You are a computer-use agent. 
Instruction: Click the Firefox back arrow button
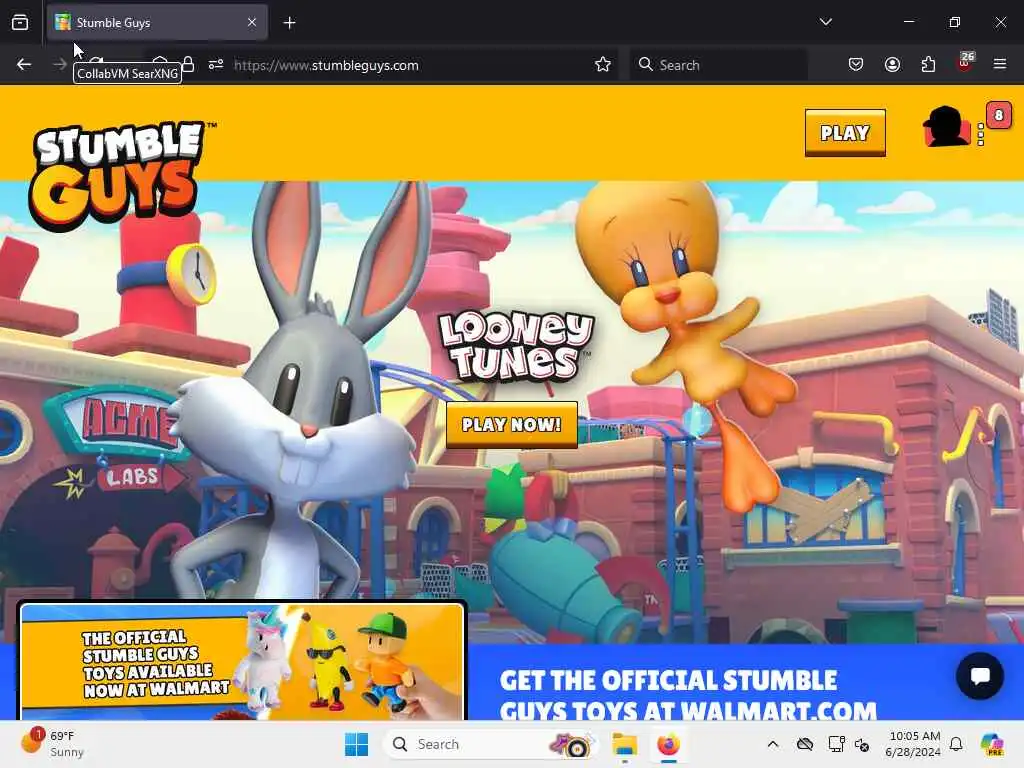(x=24, y=64)
